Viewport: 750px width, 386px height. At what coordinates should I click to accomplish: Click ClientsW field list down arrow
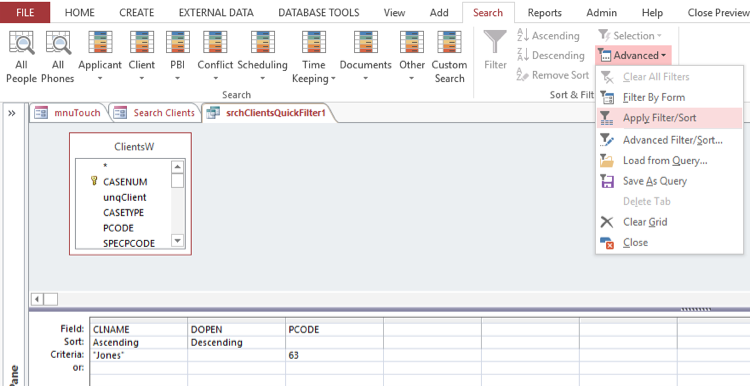click(177, 241)
